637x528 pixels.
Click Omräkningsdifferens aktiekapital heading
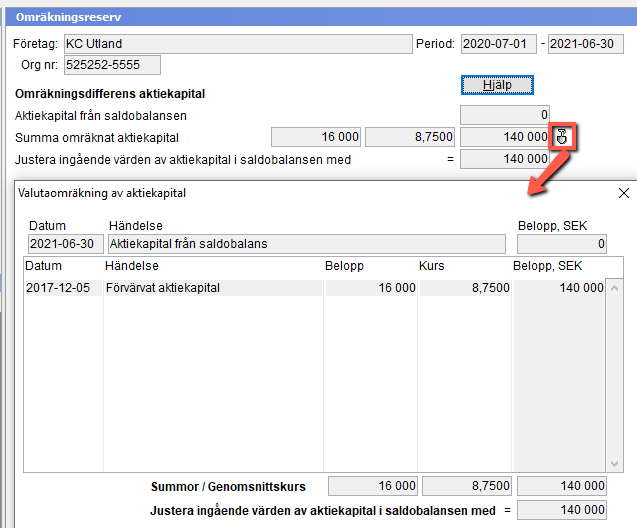[110, 94]
